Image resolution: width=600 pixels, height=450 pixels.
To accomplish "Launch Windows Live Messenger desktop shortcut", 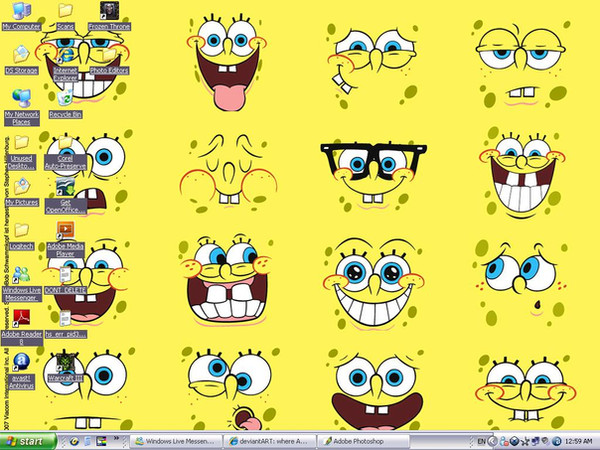I will click(20, 272).
